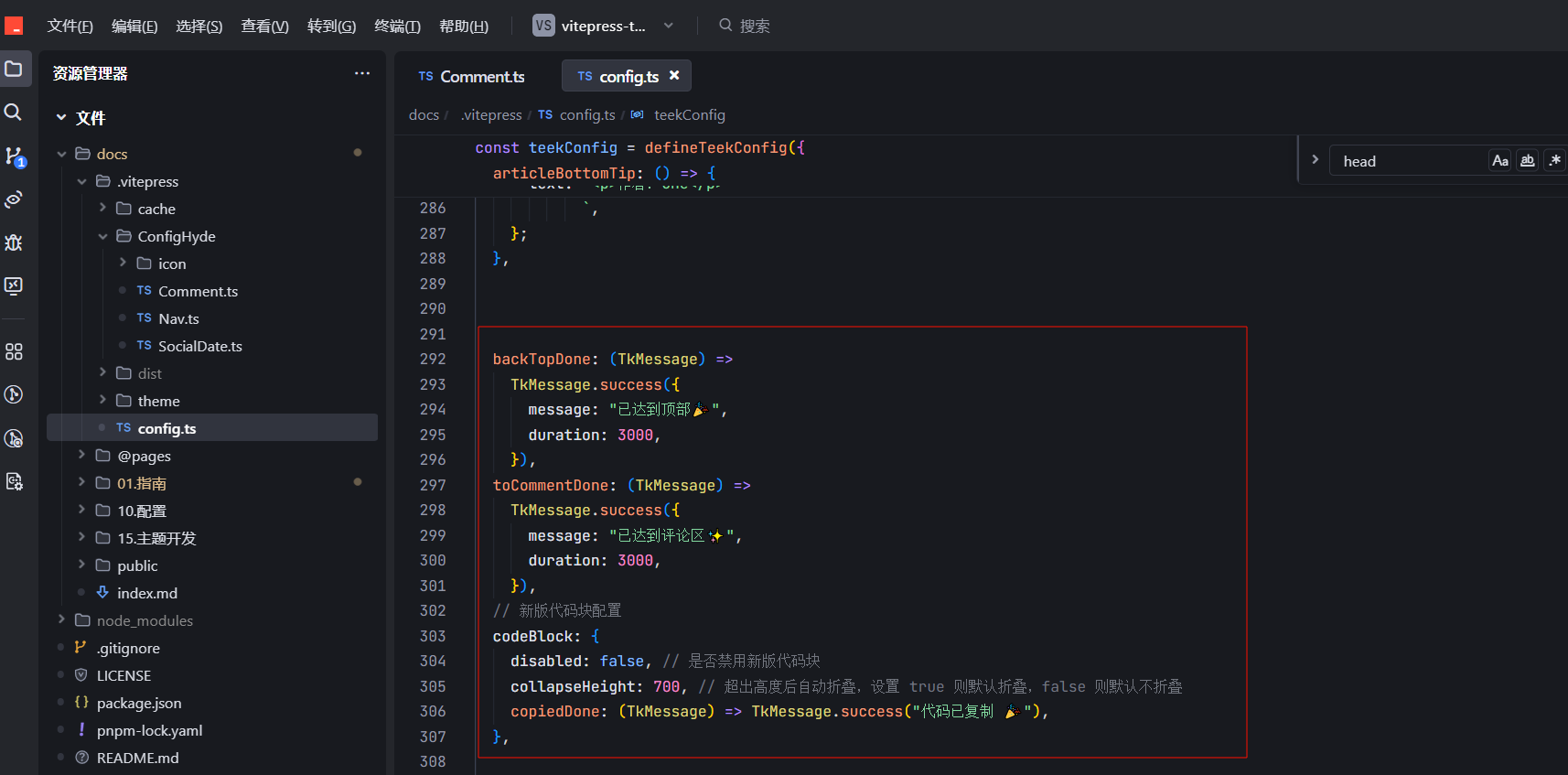Focus the find input containing head
This screenshot has height=775, width=1568.
coord(1409,161)
